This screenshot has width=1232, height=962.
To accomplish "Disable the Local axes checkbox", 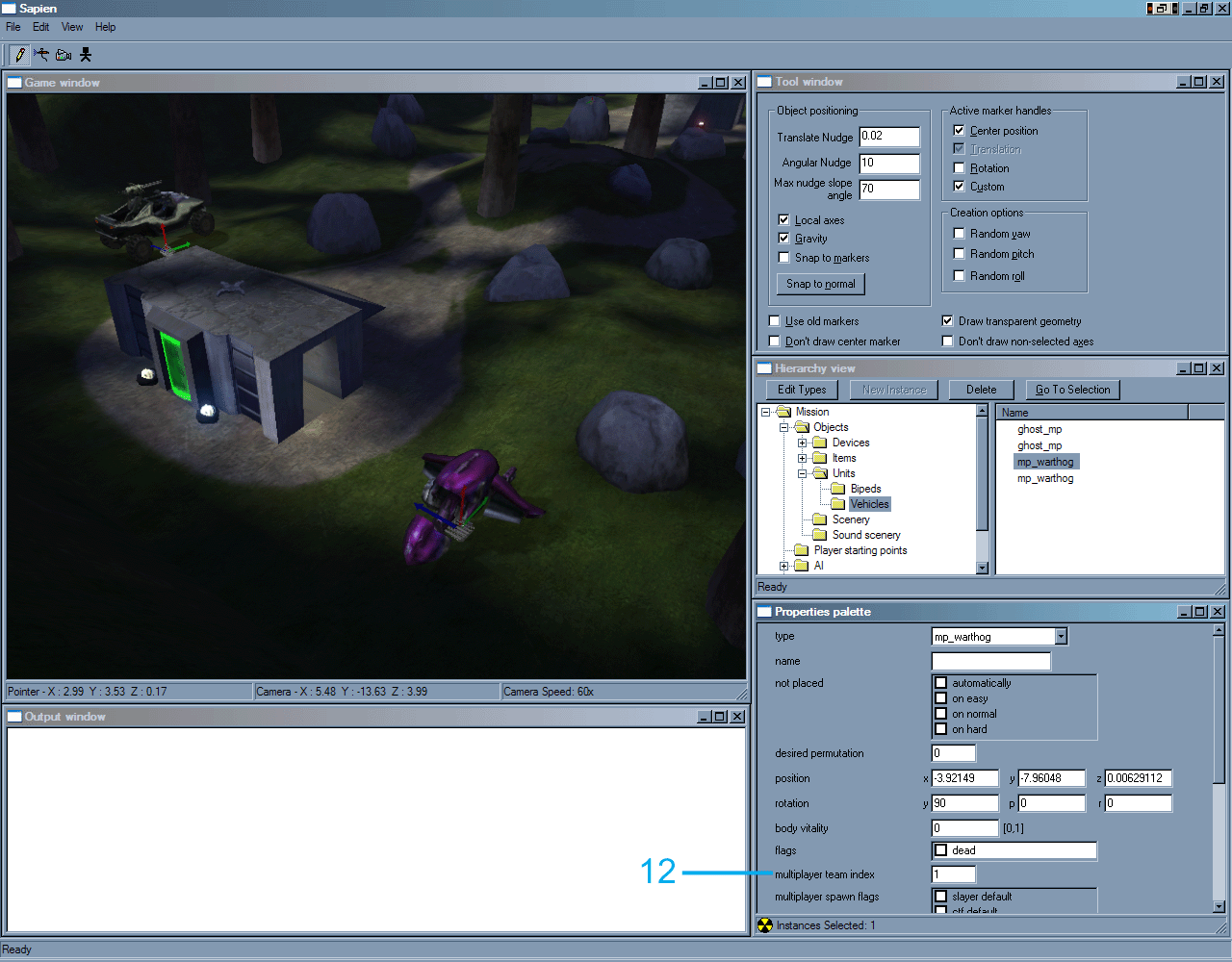I will (783, 219).
